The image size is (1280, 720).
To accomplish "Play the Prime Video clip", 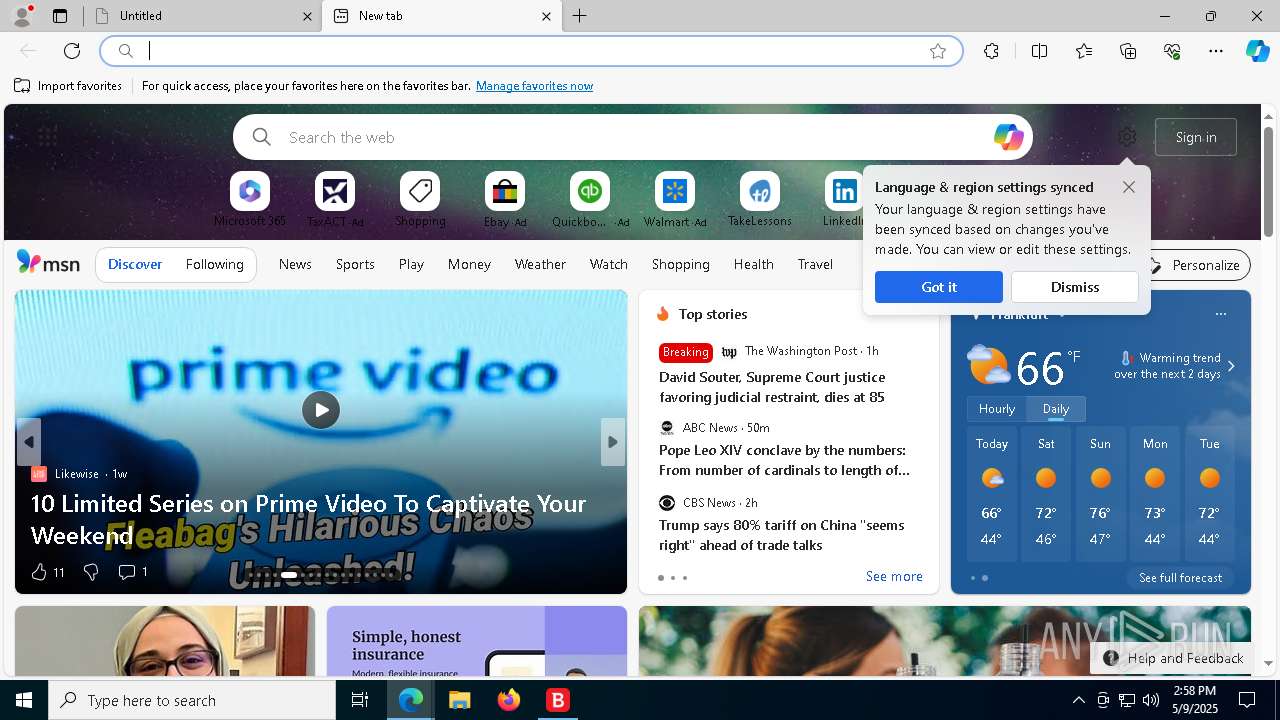I will 321,410.
